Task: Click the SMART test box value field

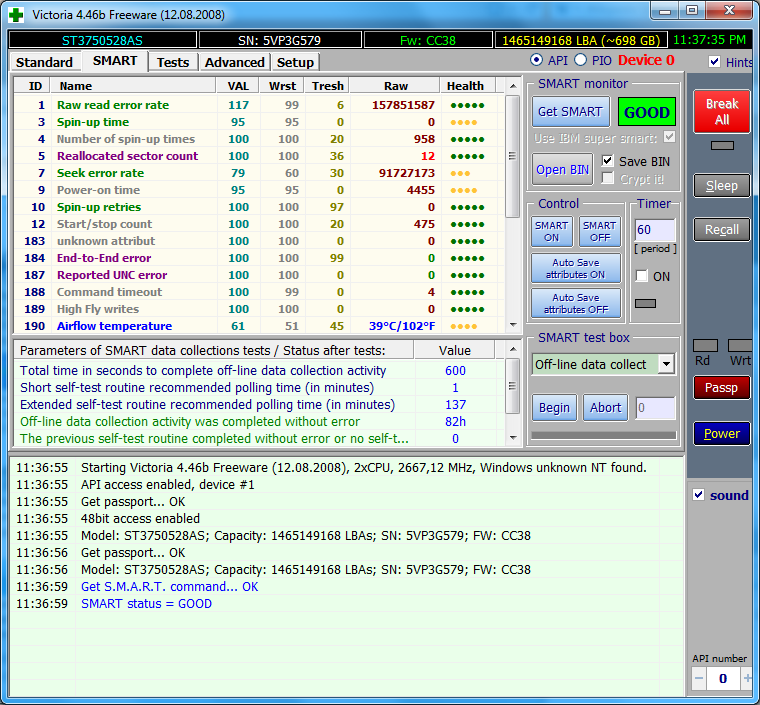Action: [x=655, y=408]
